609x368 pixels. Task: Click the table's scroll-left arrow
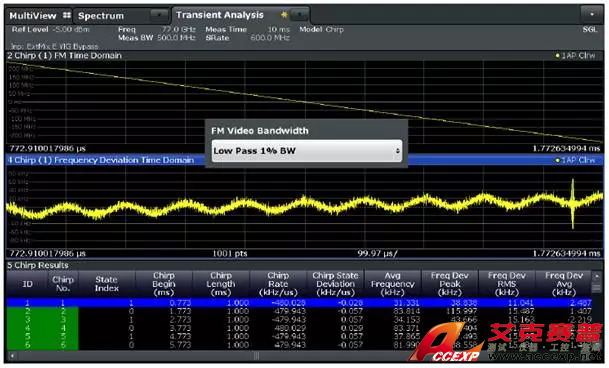pos(12,356)
